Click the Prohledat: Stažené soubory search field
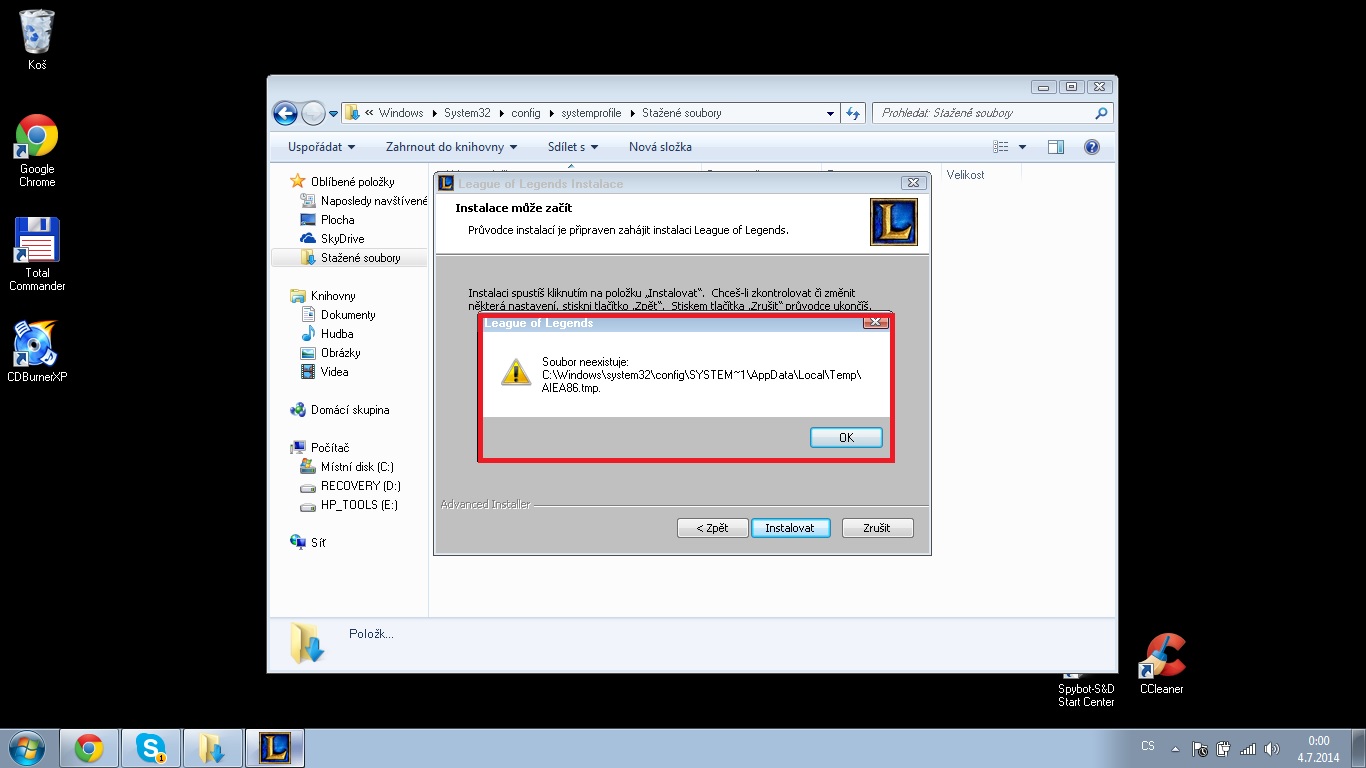The width and height of the screenshot is (1366, 768). point(992,113)
